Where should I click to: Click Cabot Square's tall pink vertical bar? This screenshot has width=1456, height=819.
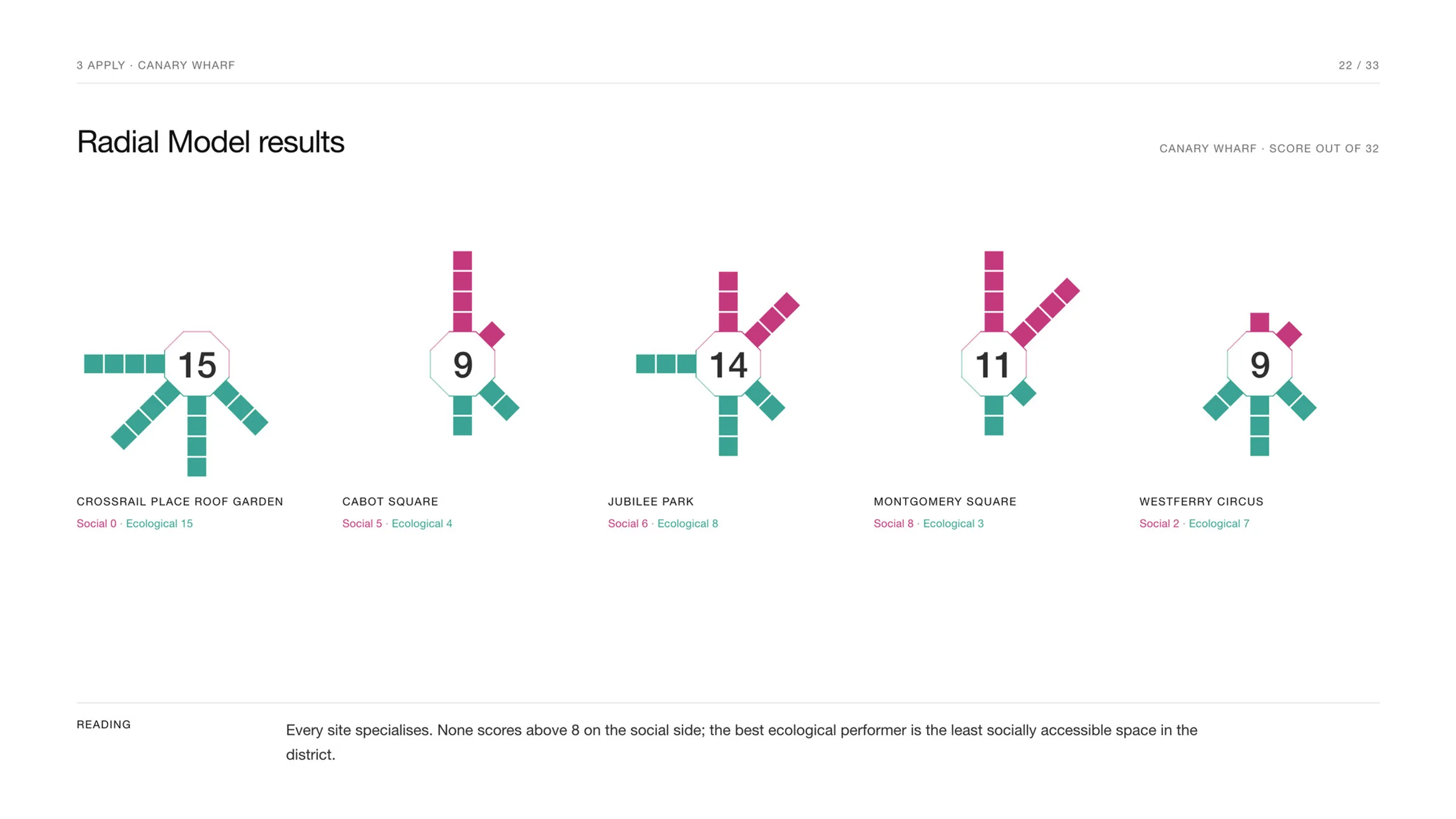(x=462, y=291)
